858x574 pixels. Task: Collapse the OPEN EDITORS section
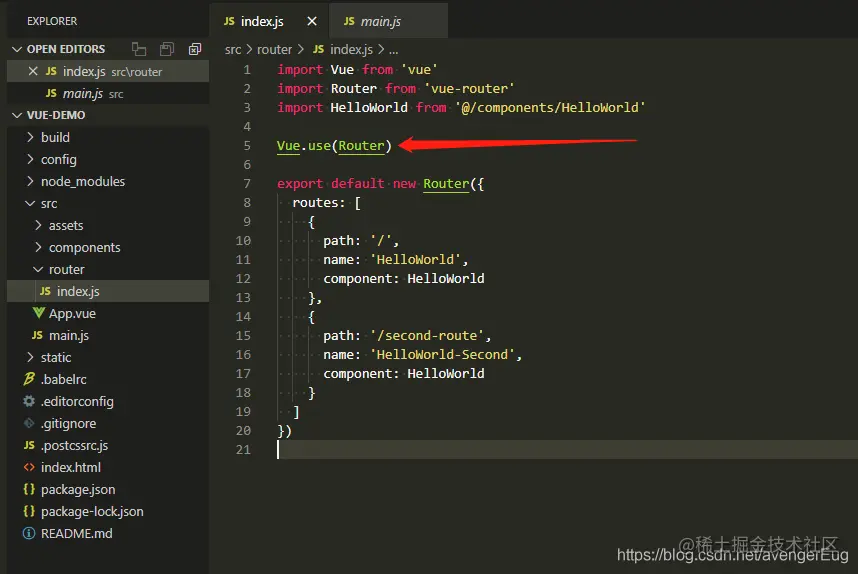(17, 49)
